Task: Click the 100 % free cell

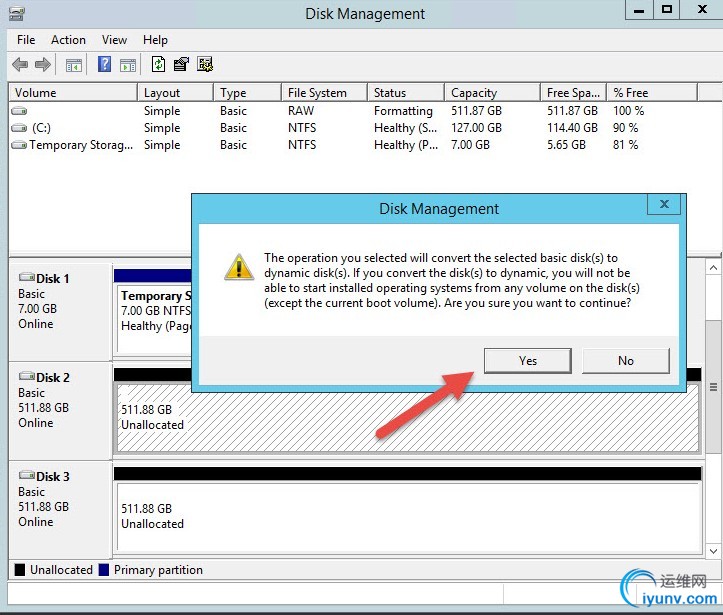Action: 628,111
